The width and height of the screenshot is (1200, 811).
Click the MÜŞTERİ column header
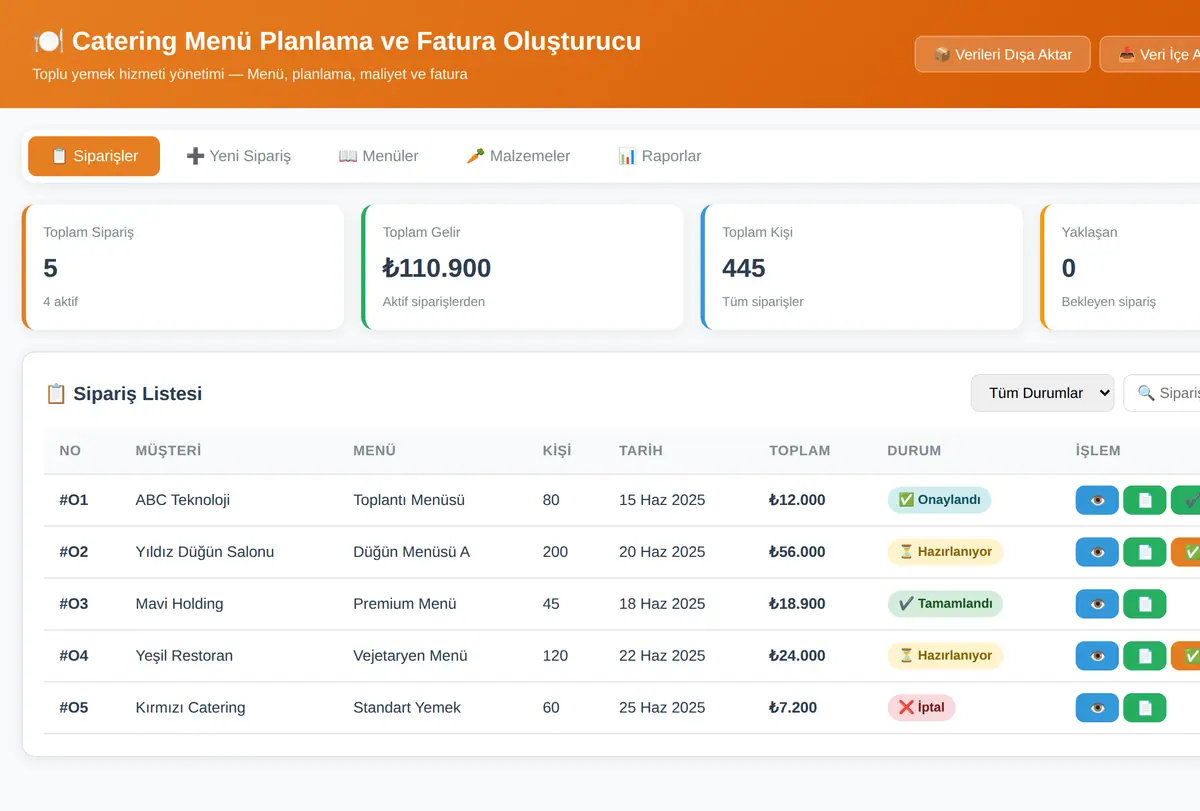pos(168,451)
